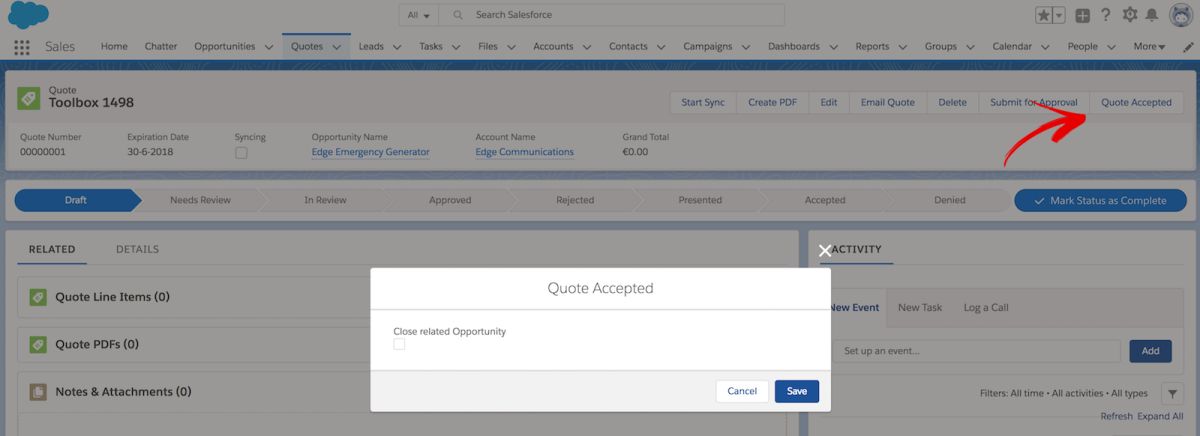Screen dimensions: 1200x436
Task: Expand the Leads tab dropdown chevron
Action: (397, 47)
